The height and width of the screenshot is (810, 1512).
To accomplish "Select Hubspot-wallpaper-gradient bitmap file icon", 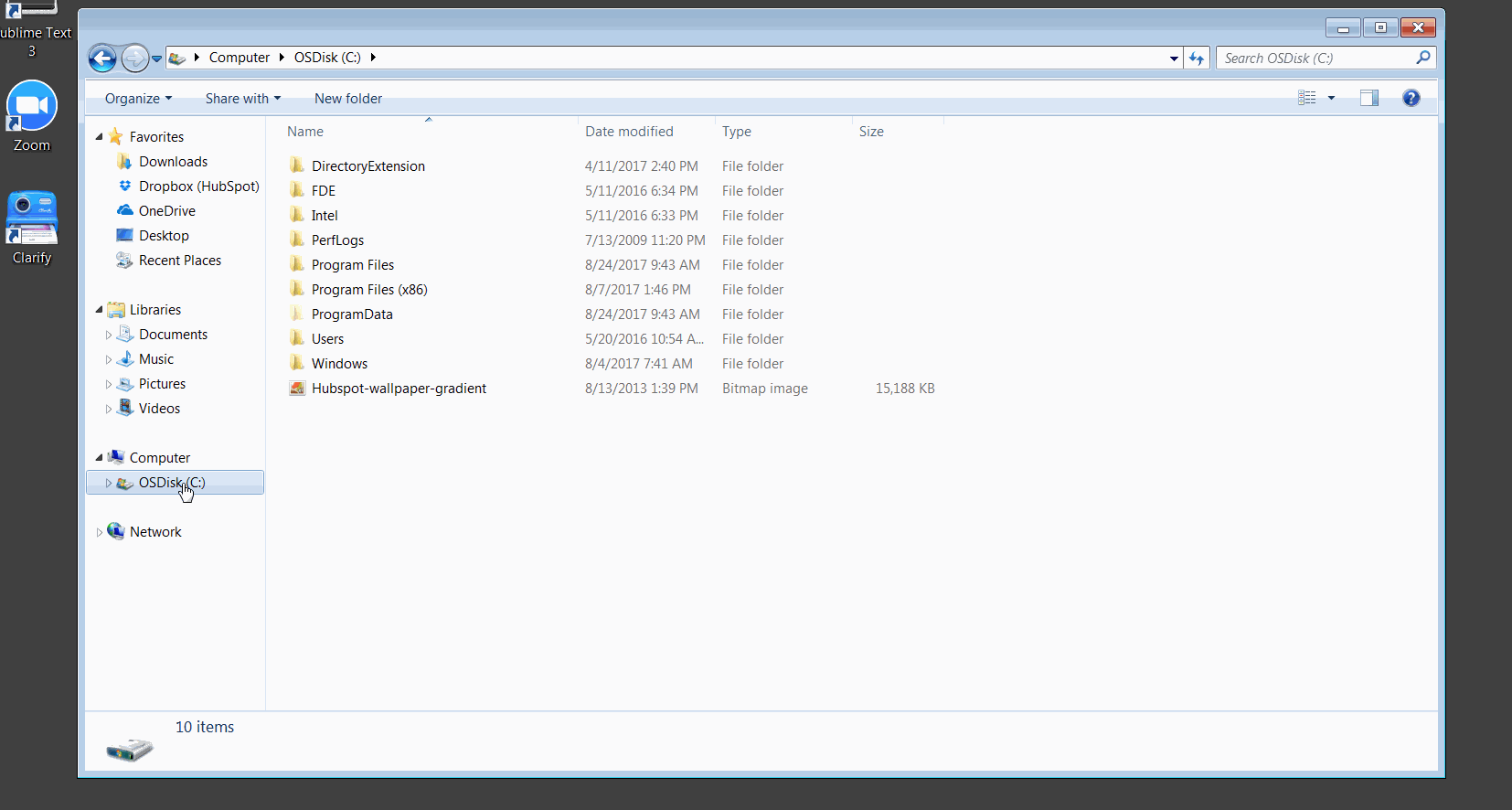I will point(297,389).
